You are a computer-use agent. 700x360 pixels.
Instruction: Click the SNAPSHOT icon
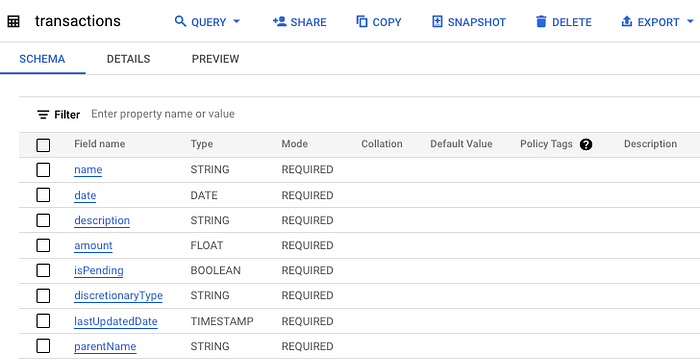(438, 21)
